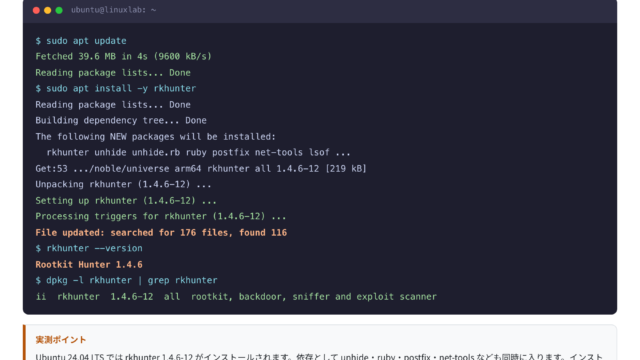Screen dimensions: 640x360
Task: Click the '$ dpkg -l rkhunter | grep rkhunter' command
Action: pyautogui.click(x=127, y=280)
